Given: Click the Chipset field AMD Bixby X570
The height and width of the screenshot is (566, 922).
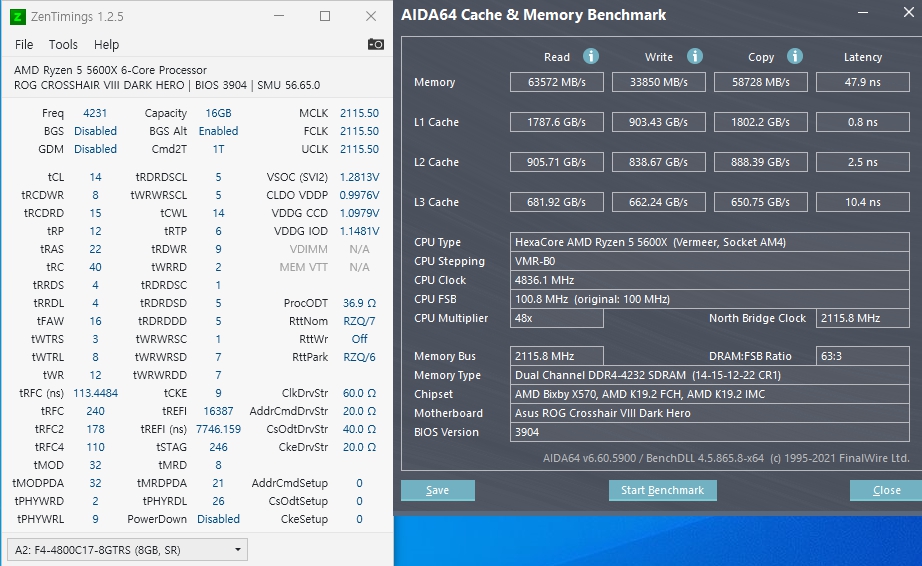Looking at the screenshot, I should point(710,394).
